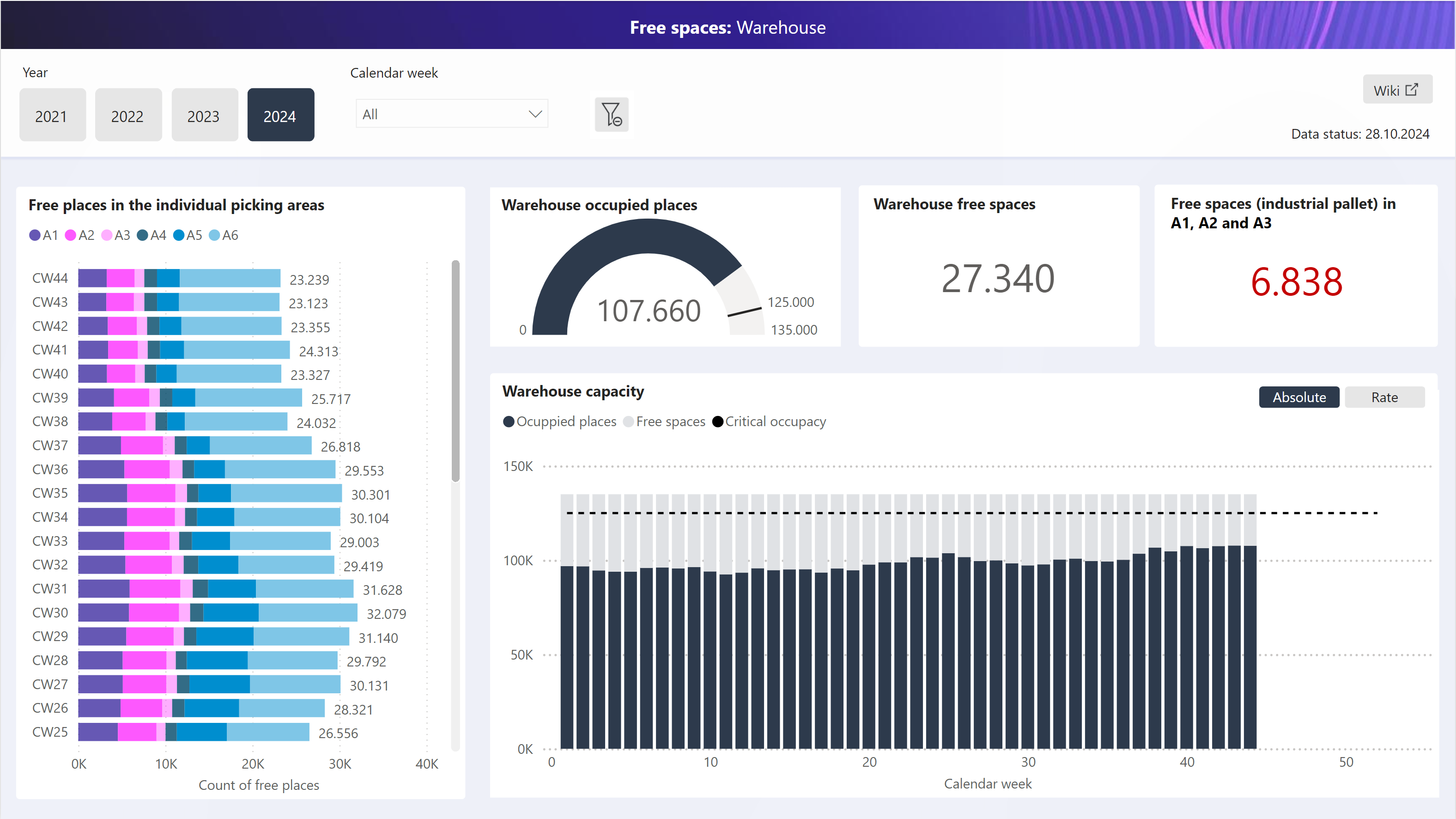Screen dimensions: 1456x819
Task: Click the A6 legend marker
Action: pos(214,235)
